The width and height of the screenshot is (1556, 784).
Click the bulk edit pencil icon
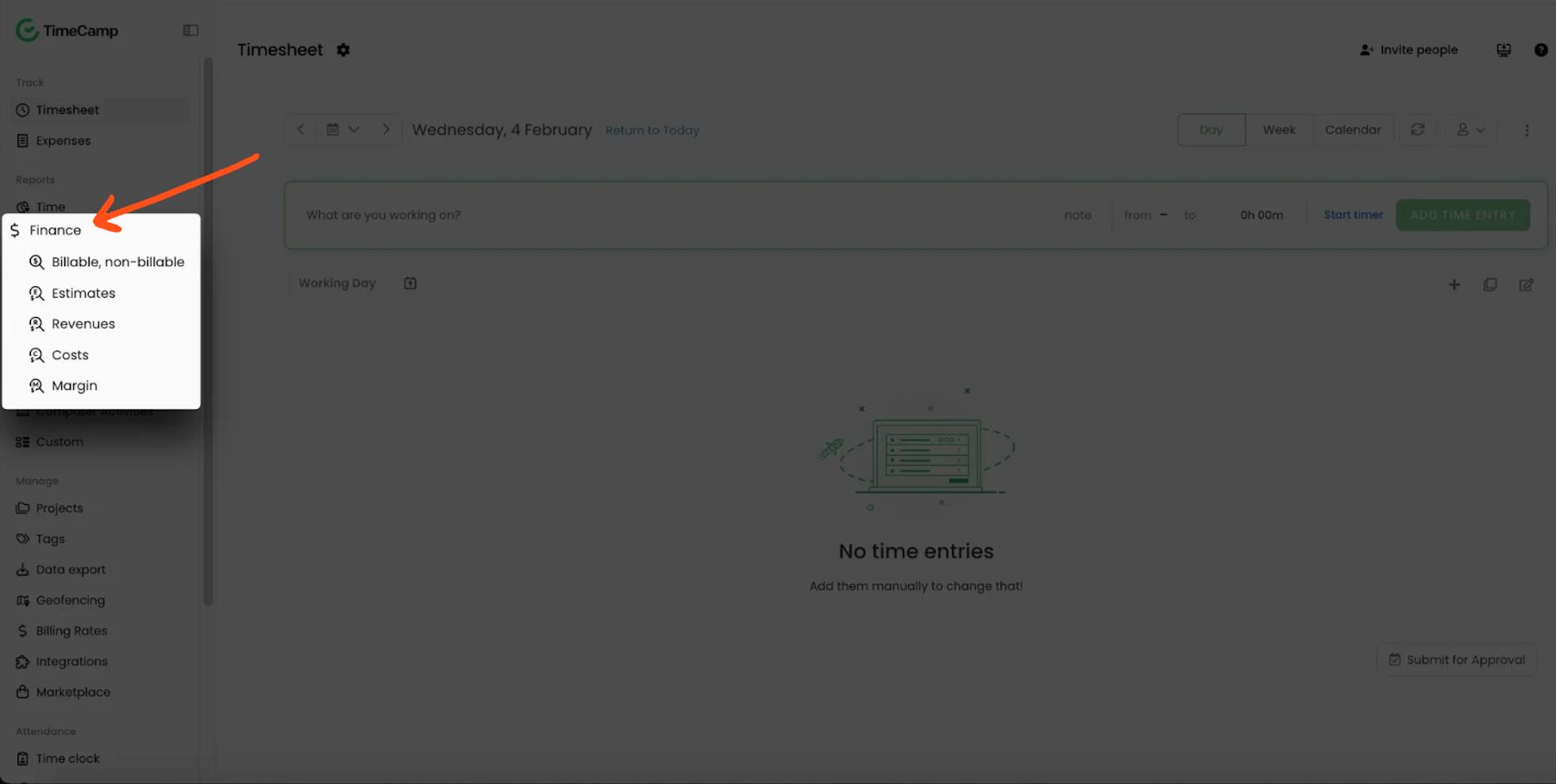pos(1526,284)
